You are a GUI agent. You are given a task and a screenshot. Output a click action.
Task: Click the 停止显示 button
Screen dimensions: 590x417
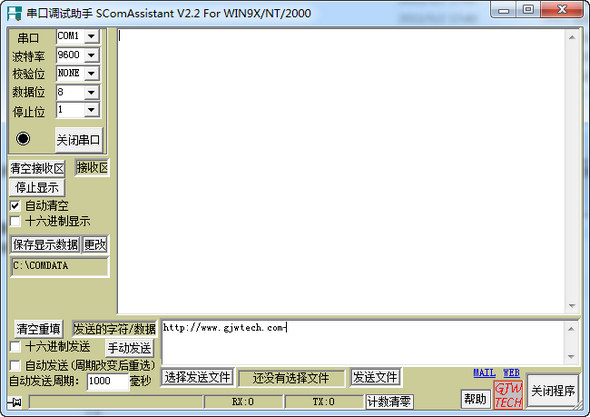click(37, 187)
